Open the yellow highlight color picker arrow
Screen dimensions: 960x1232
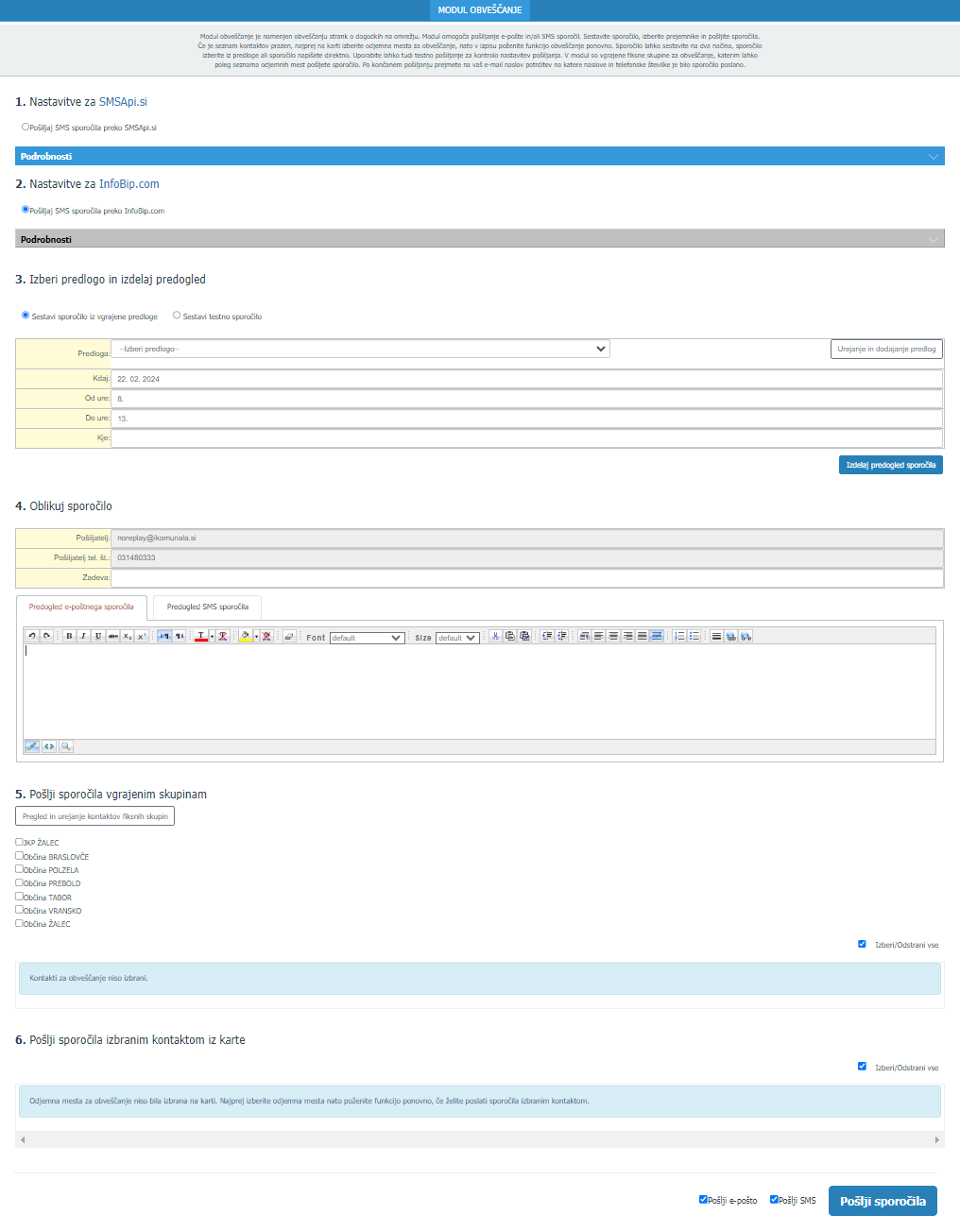click(x=256, y=637)
